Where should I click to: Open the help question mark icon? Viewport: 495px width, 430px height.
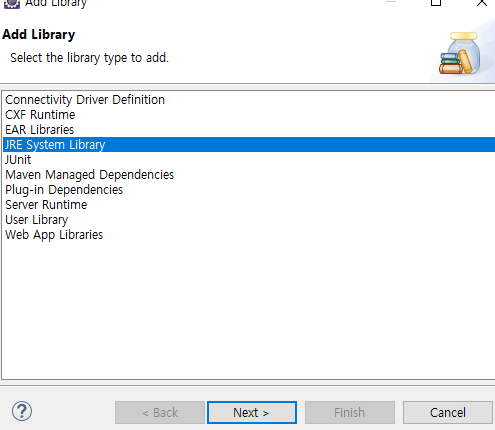click(22, 411)
